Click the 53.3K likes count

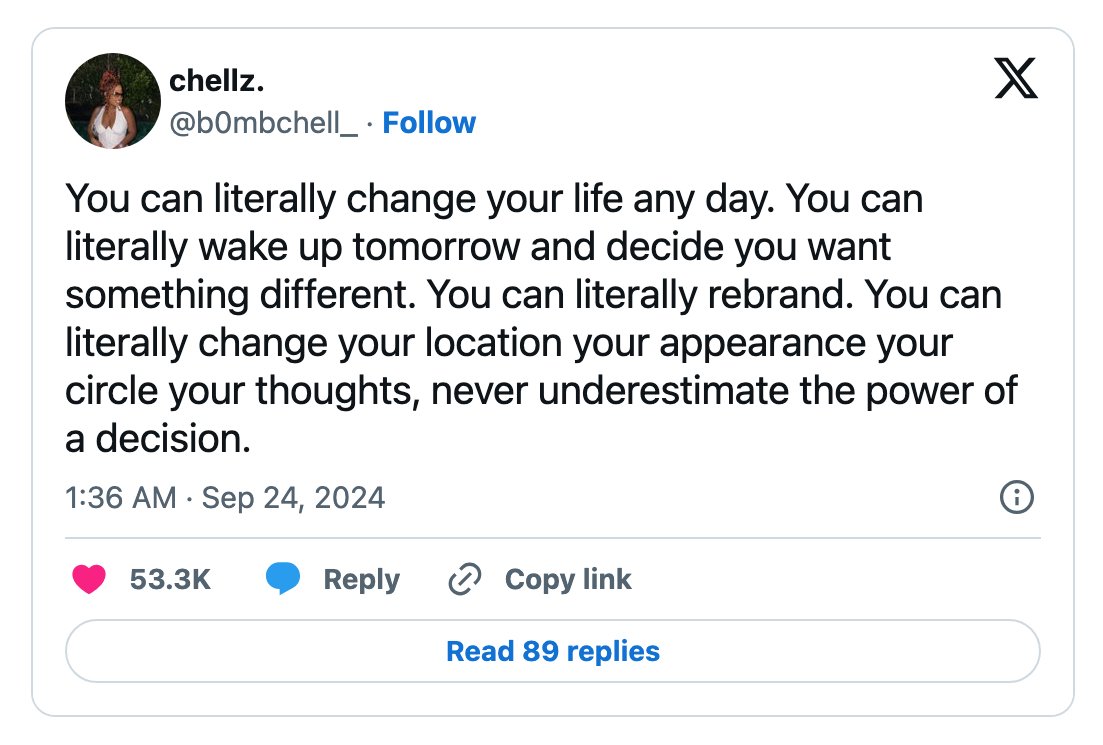[170, 579]
